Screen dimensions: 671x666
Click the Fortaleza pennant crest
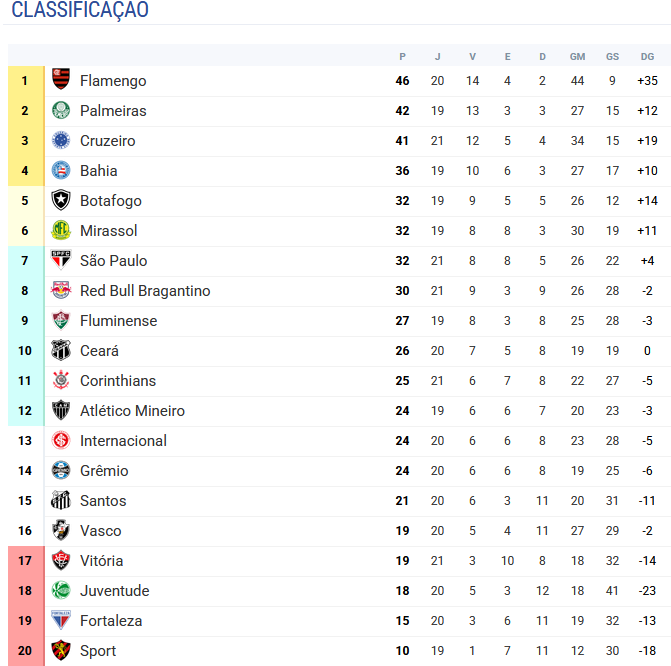point(61,620)
